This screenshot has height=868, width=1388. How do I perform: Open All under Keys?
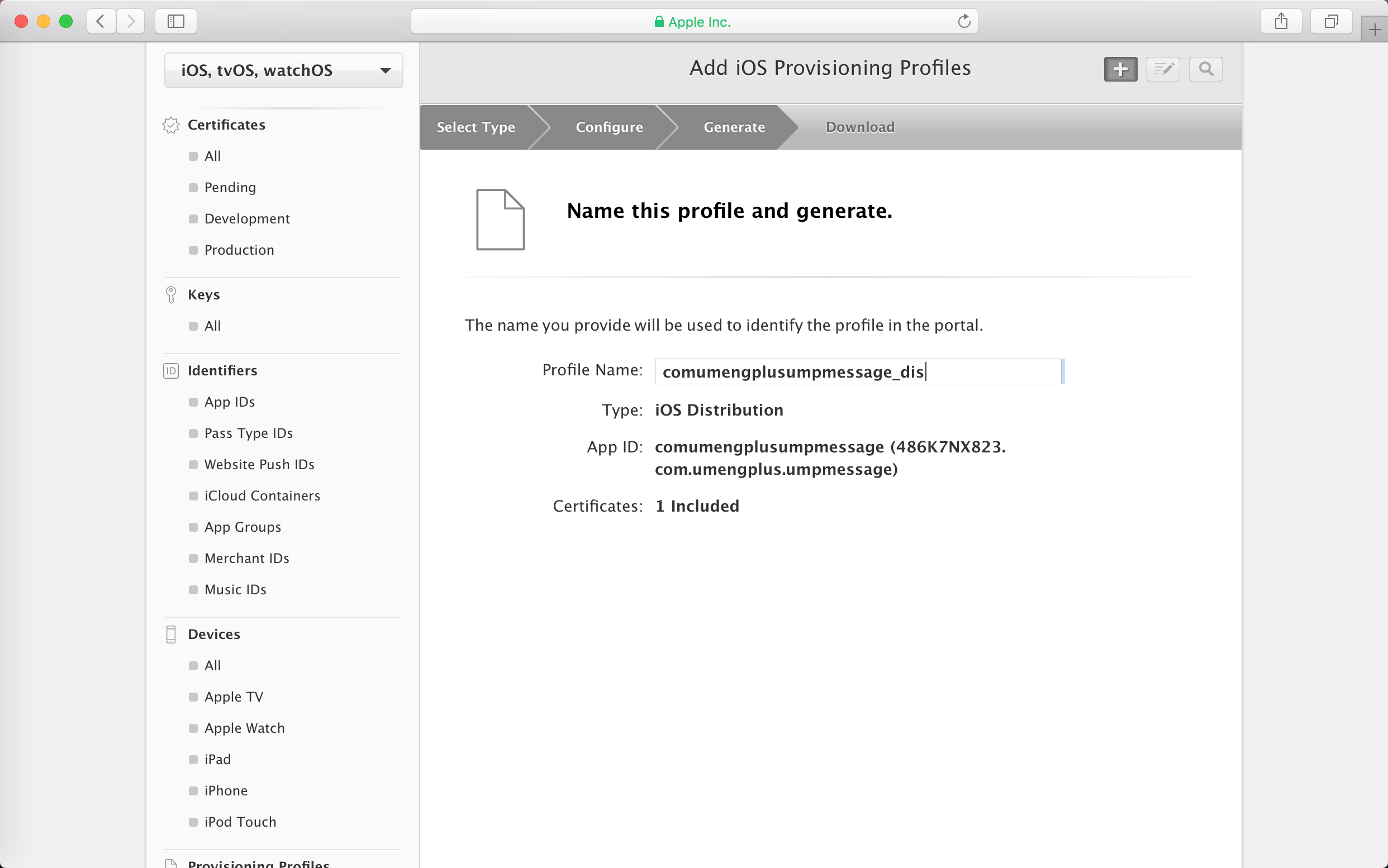tap(212, 326)
